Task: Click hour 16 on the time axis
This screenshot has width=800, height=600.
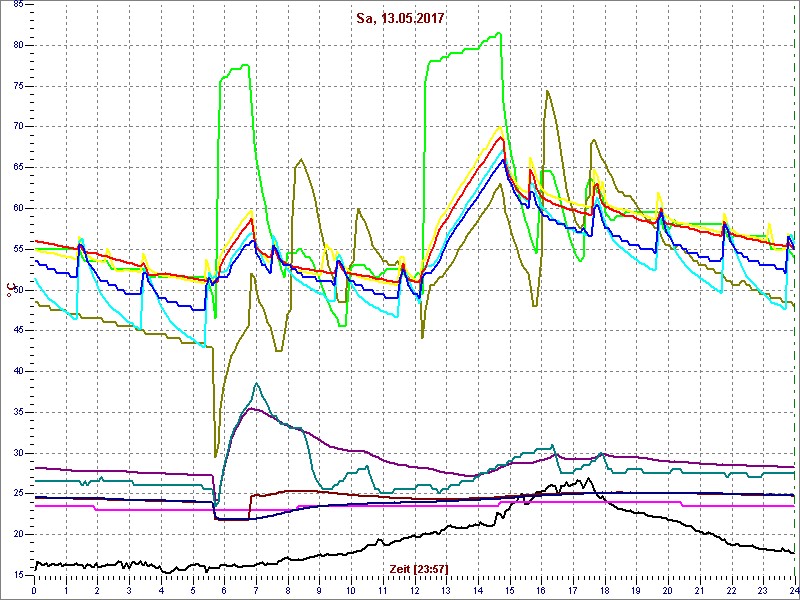Action: (x=541, y=590)
